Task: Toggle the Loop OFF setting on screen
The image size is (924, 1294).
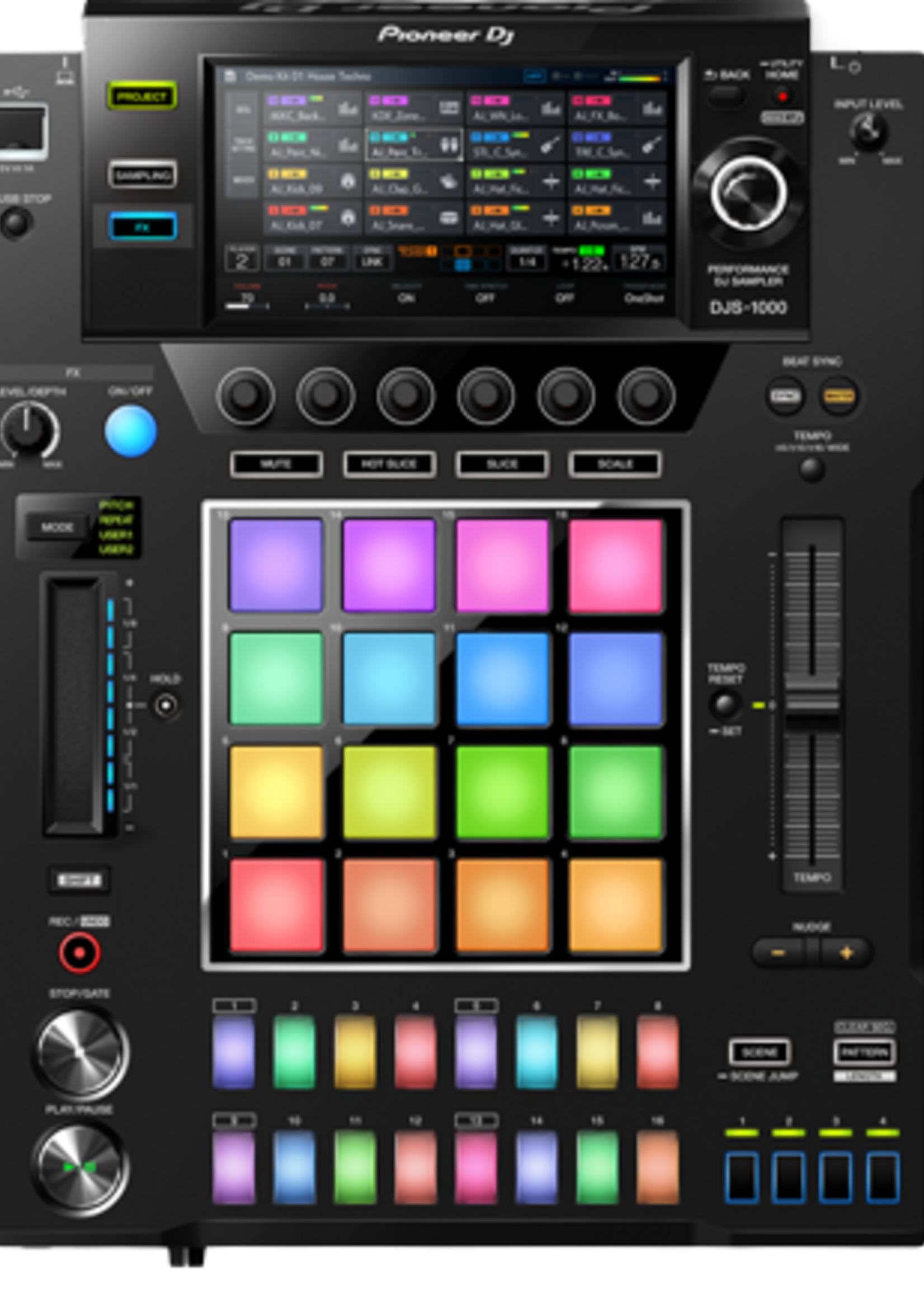Action: (564, 294)
